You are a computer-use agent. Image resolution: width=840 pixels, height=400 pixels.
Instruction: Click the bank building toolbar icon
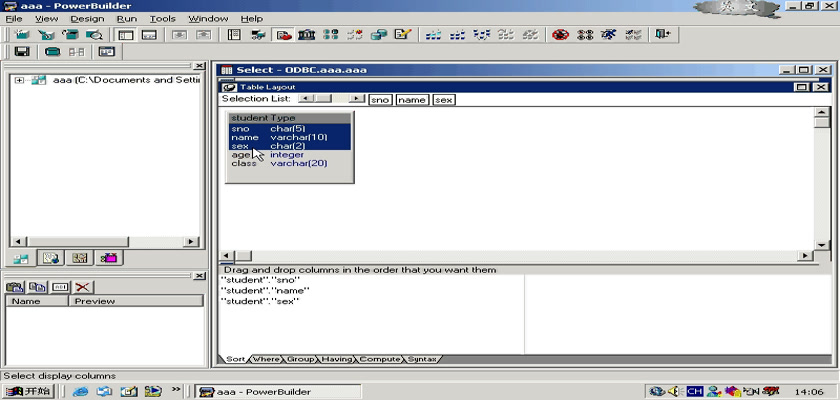pos(306,35)
